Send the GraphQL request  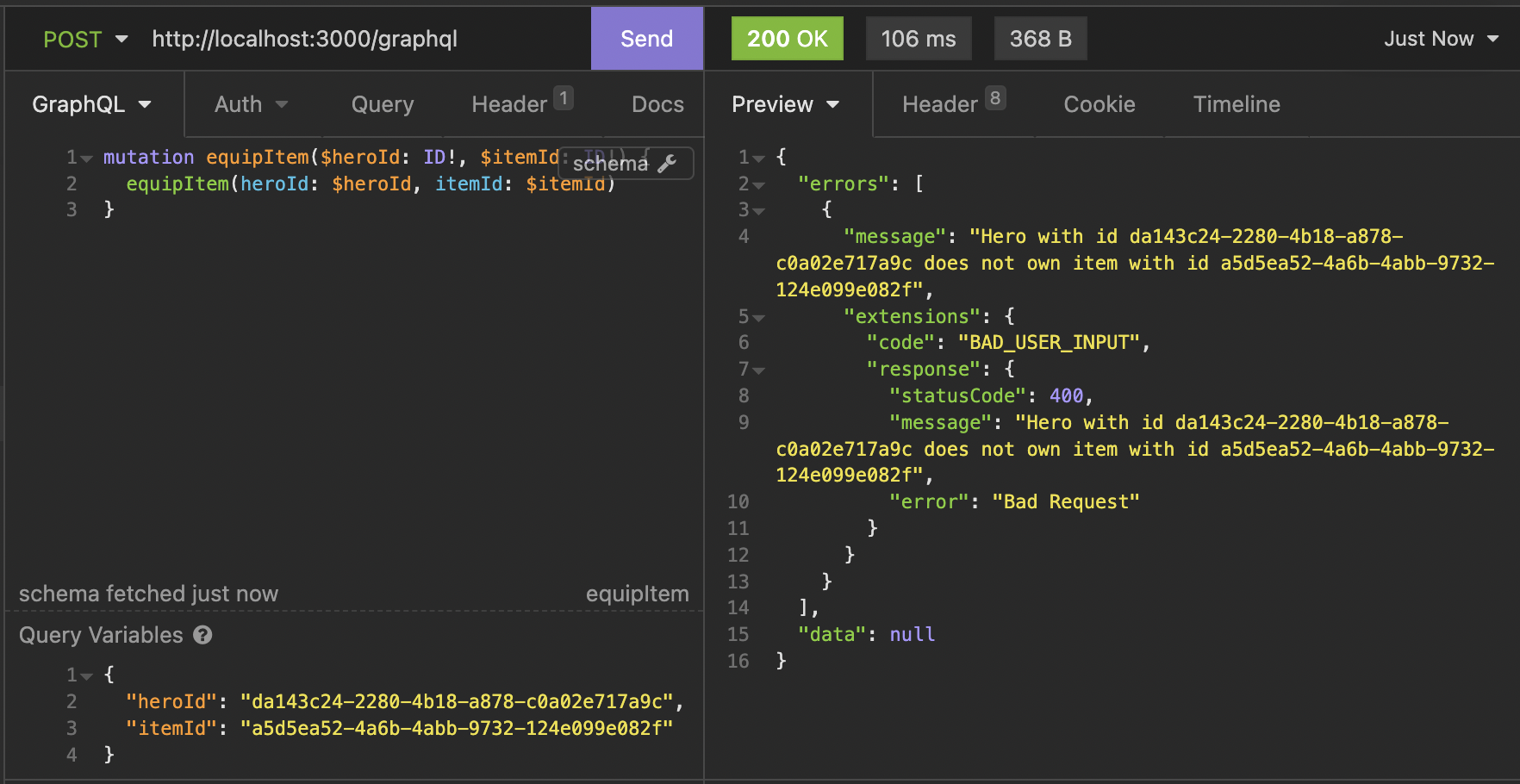point(647,39)
